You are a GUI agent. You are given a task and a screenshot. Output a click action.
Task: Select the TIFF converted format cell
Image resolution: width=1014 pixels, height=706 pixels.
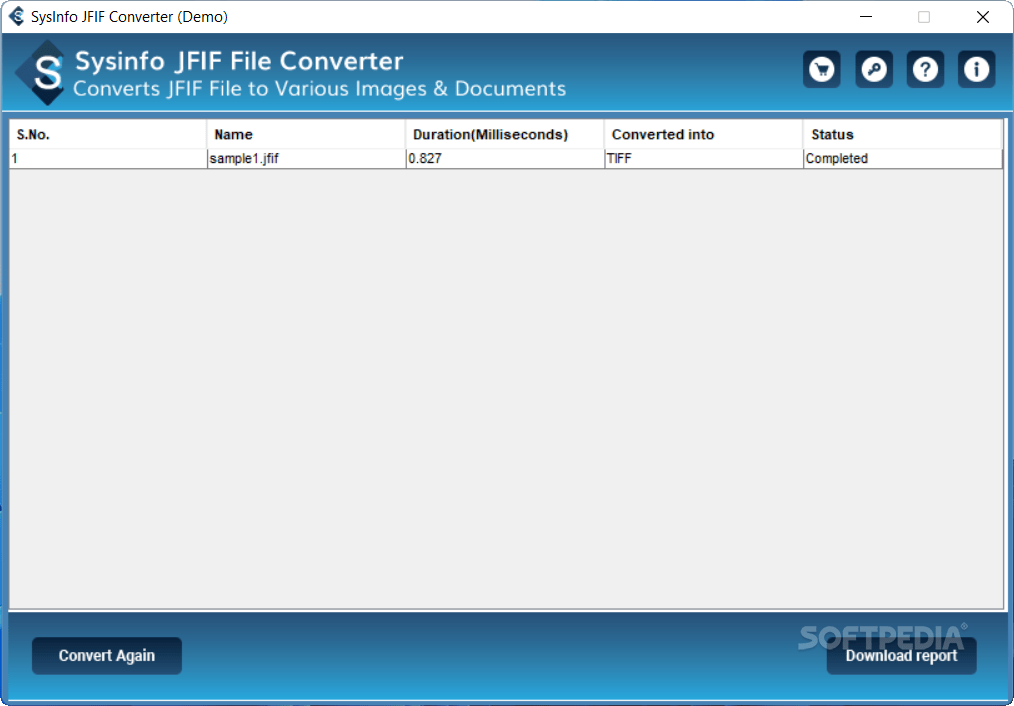pyautogui.click(x=704, y=159)
